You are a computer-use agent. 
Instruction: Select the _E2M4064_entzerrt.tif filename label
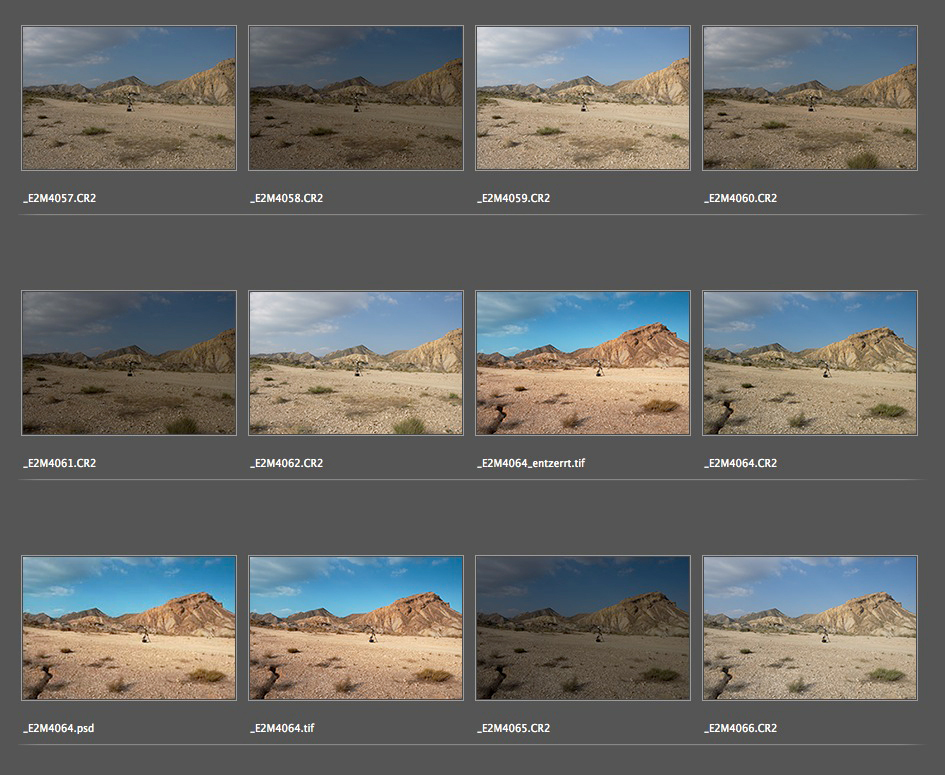pos(531,463)
